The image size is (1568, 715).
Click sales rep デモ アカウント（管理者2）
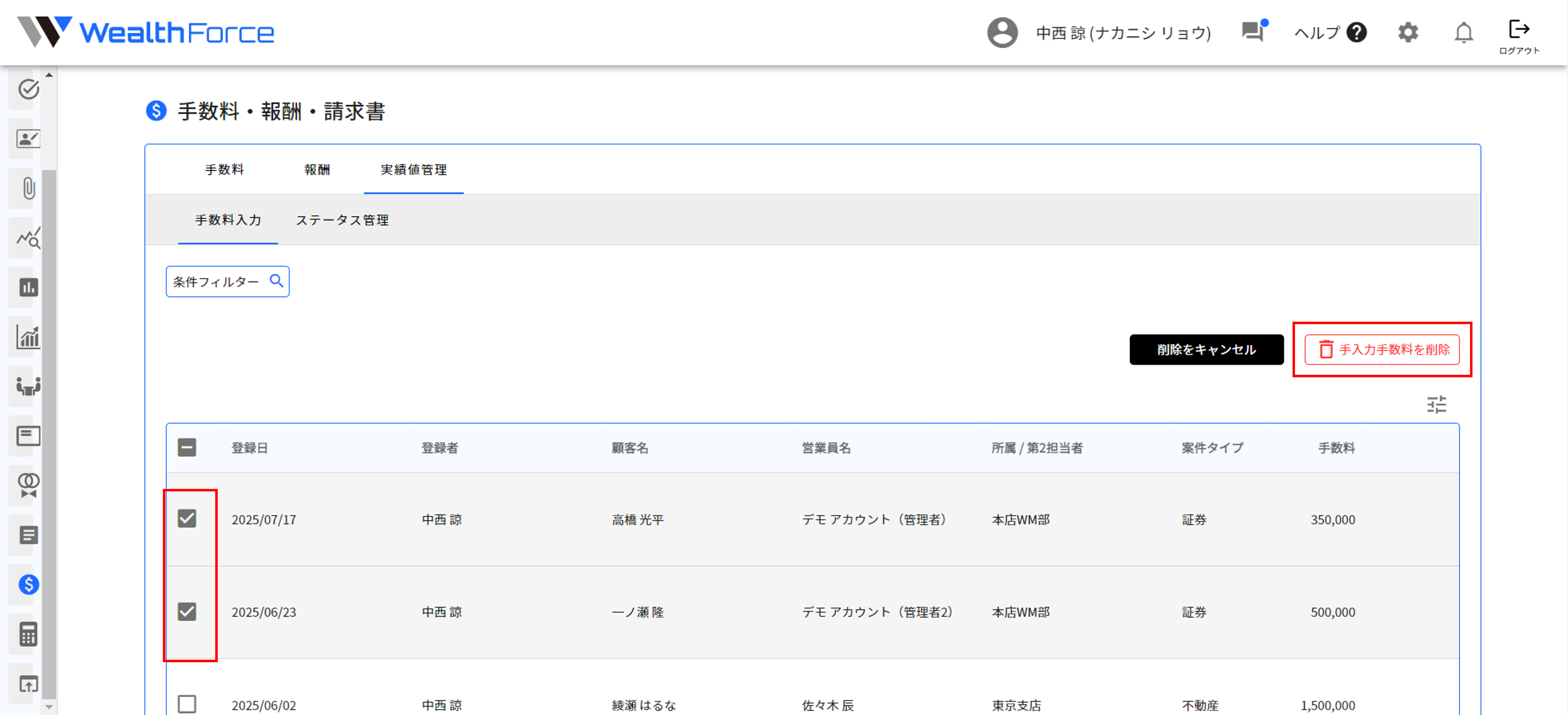[x=877, y=612]
